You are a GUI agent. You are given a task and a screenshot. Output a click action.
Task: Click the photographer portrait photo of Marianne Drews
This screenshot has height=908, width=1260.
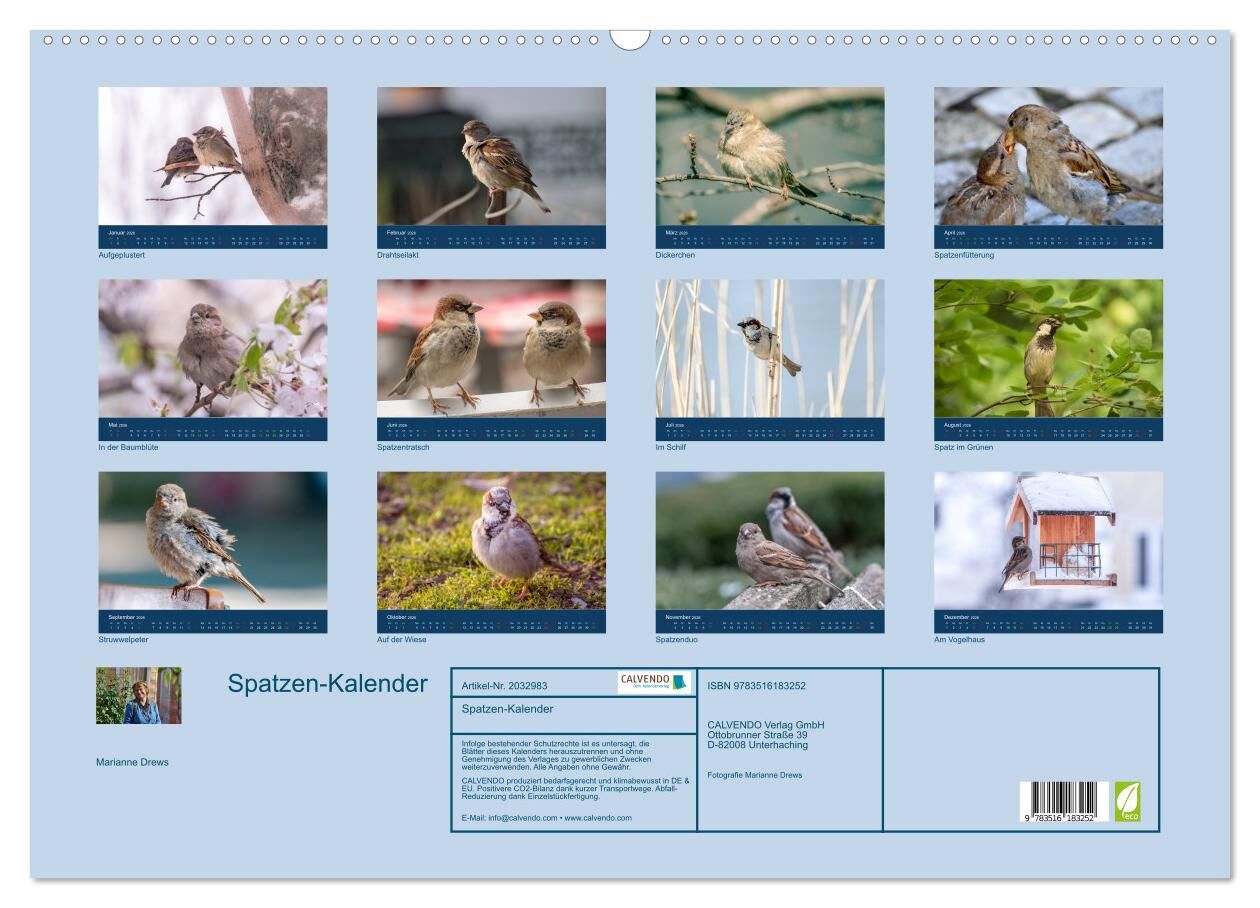[139, 695]
